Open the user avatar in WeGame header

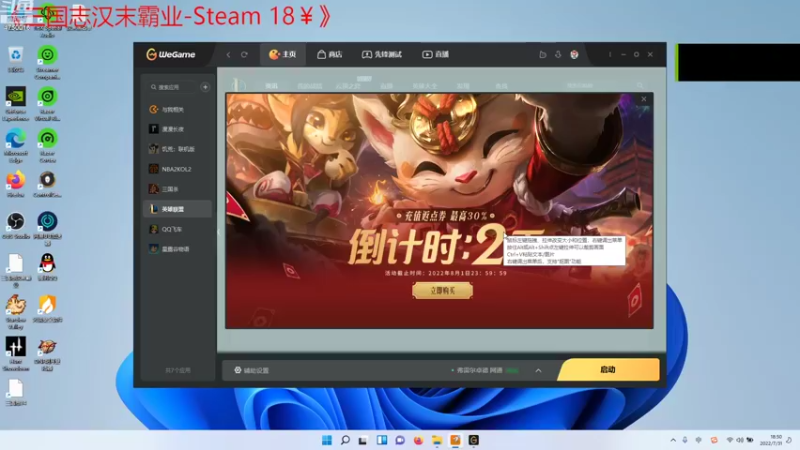pyautogui.click(x=574, y=55)
